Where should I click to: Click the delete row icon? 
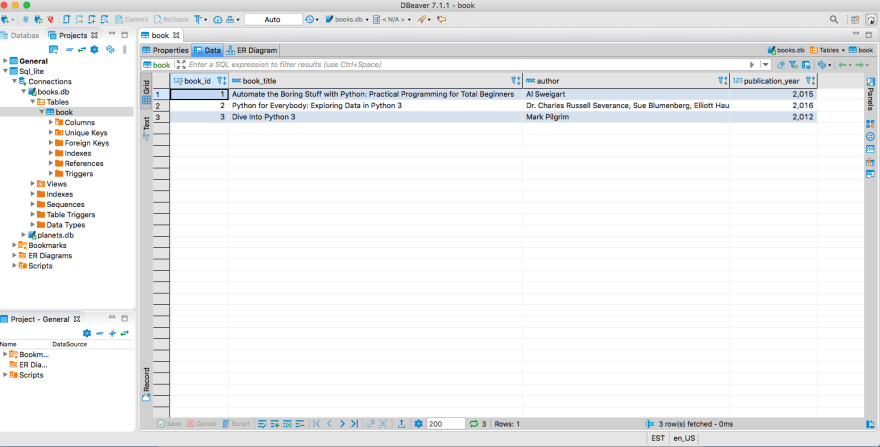pos(300,424)
